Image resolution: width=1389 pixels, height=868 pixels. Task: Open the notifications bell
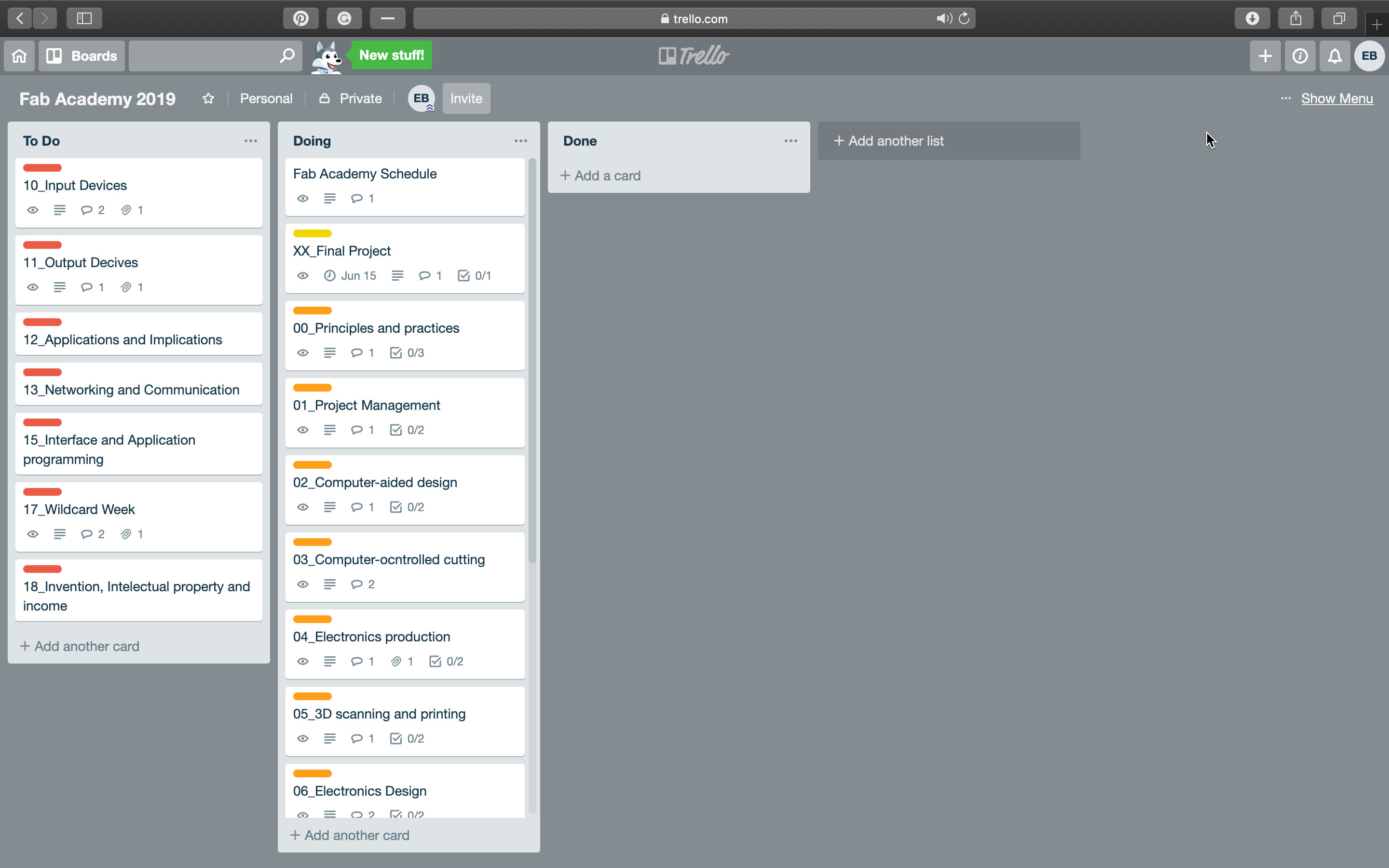[1335, 55]
